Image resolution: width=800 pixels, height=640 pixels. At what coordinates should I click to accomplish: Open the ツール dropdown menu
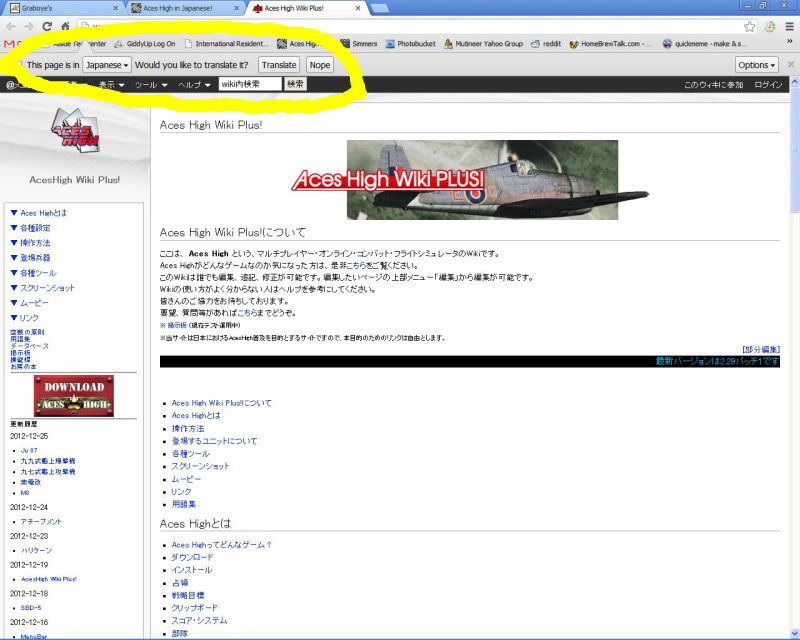[x=151, y=85]
